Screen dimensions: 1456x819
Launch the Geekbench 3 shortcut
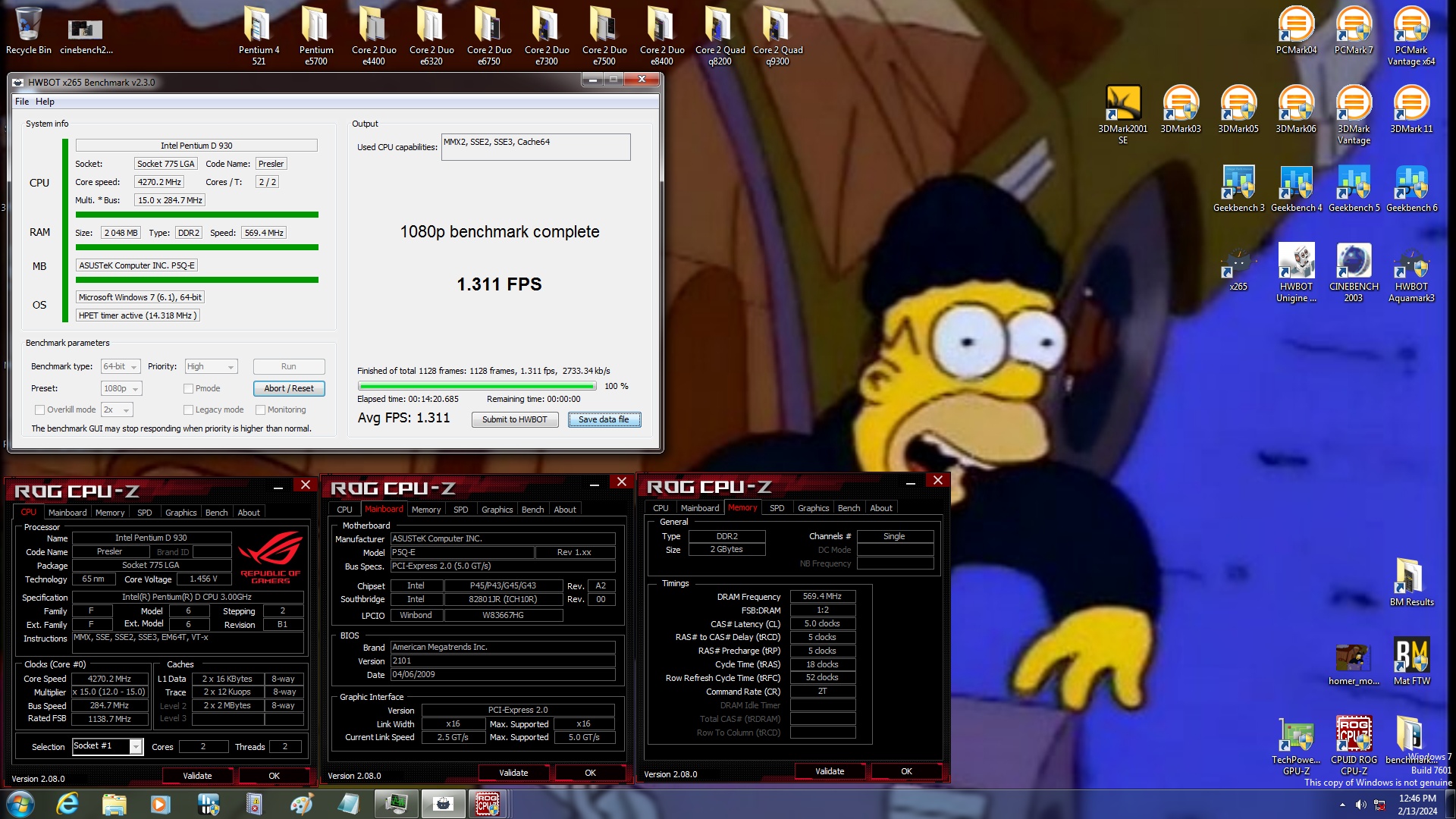point(1238,188)
